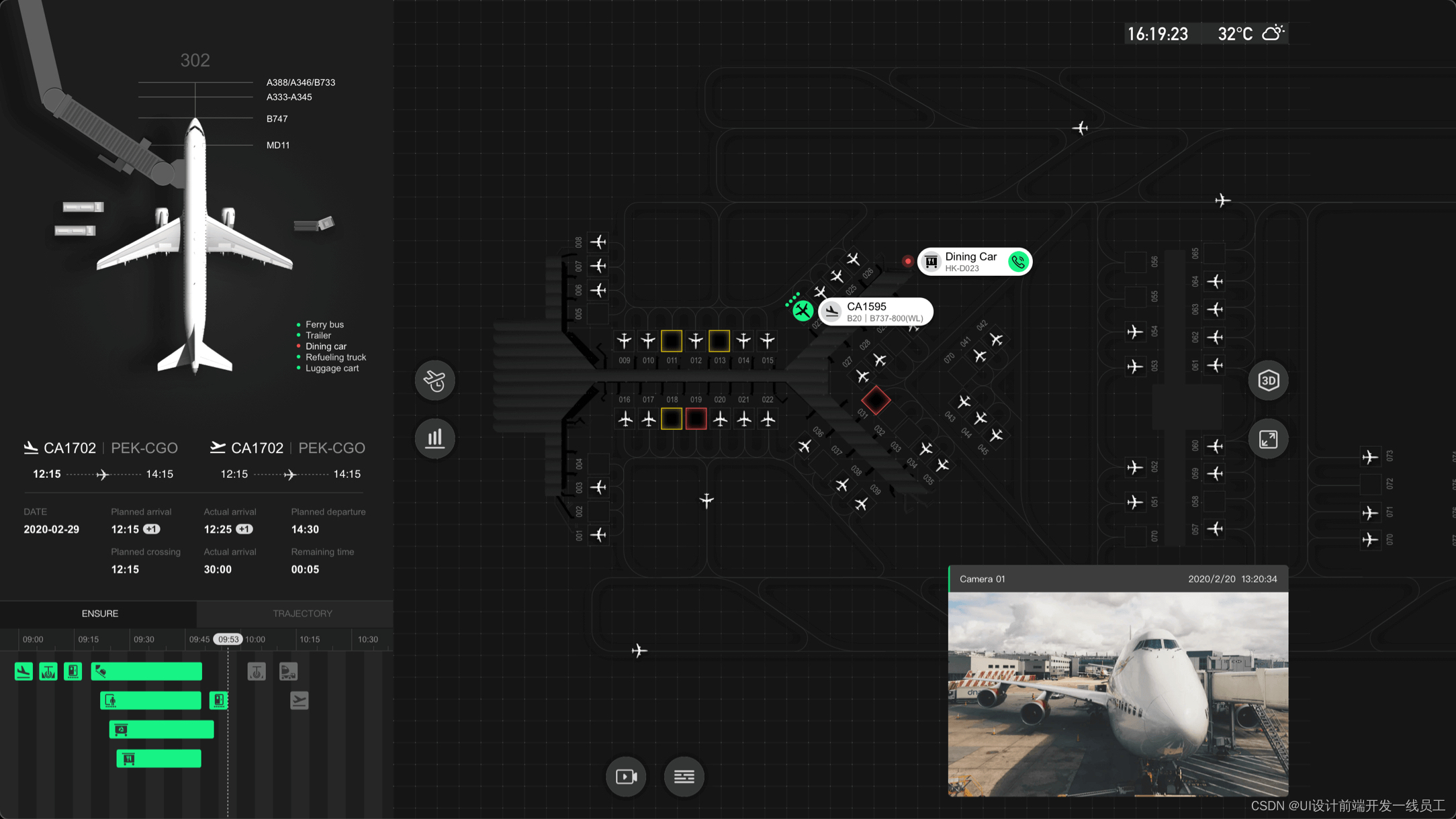The width and height of the screenshot is (1456, 819).
Task: Select the yellow-outlined stand 011
Action: coord(672,341)
